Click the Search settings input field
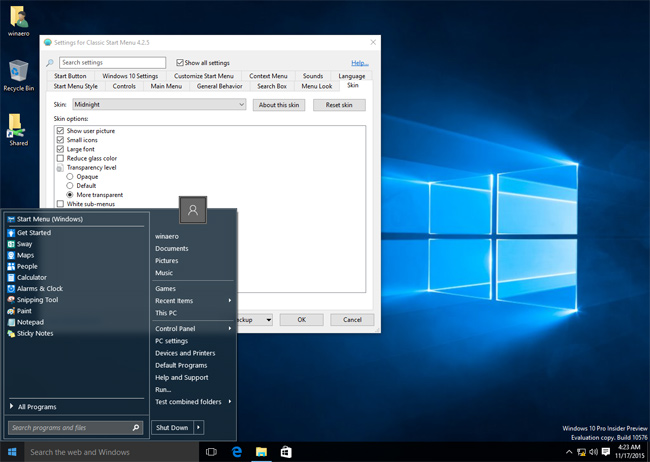This screenshot has height=462, width=650. [111, 63]
